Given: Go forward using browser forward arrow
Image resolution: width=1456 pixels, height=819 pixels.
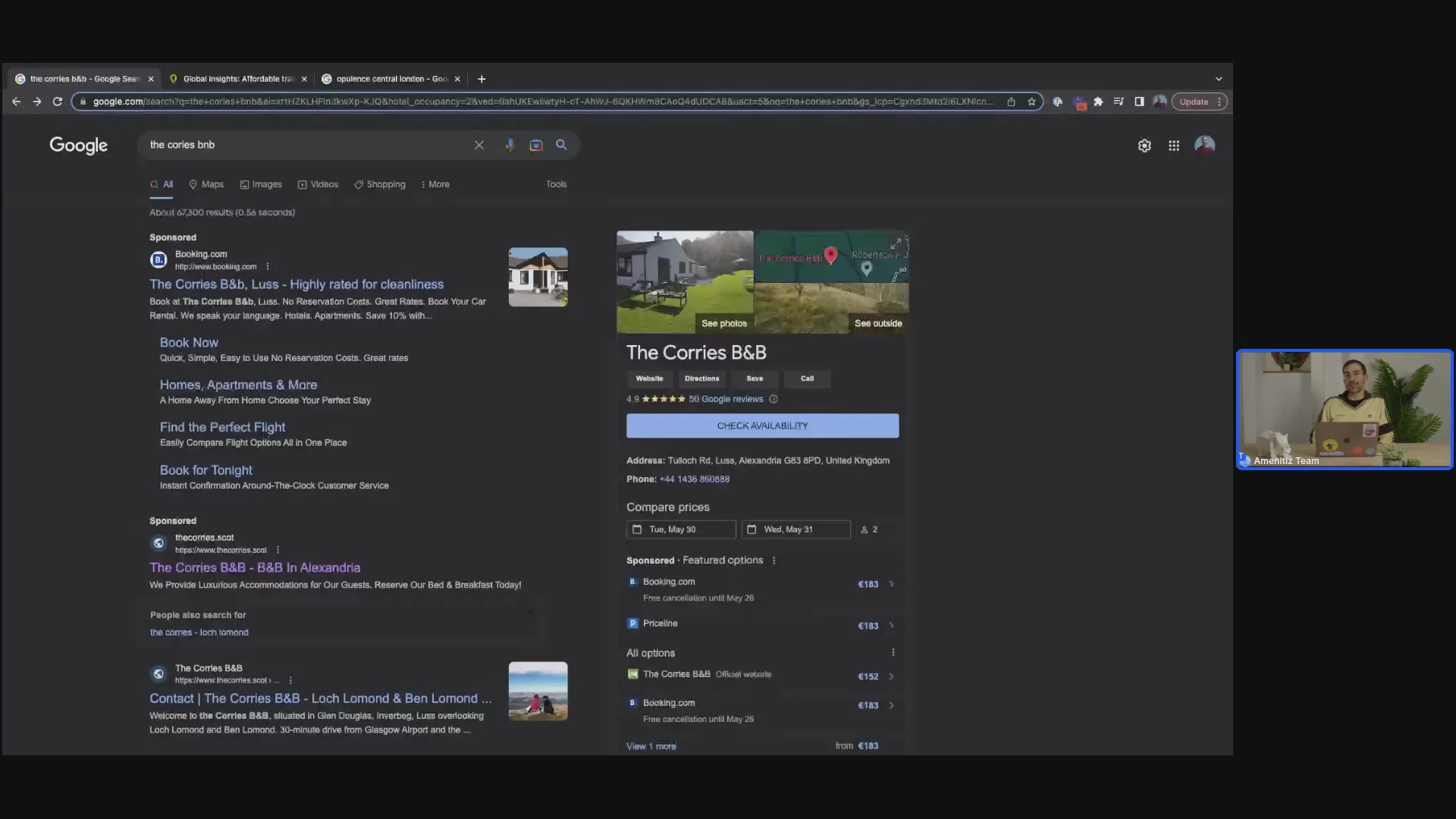Looking at the screenshot, I should 36,102.
